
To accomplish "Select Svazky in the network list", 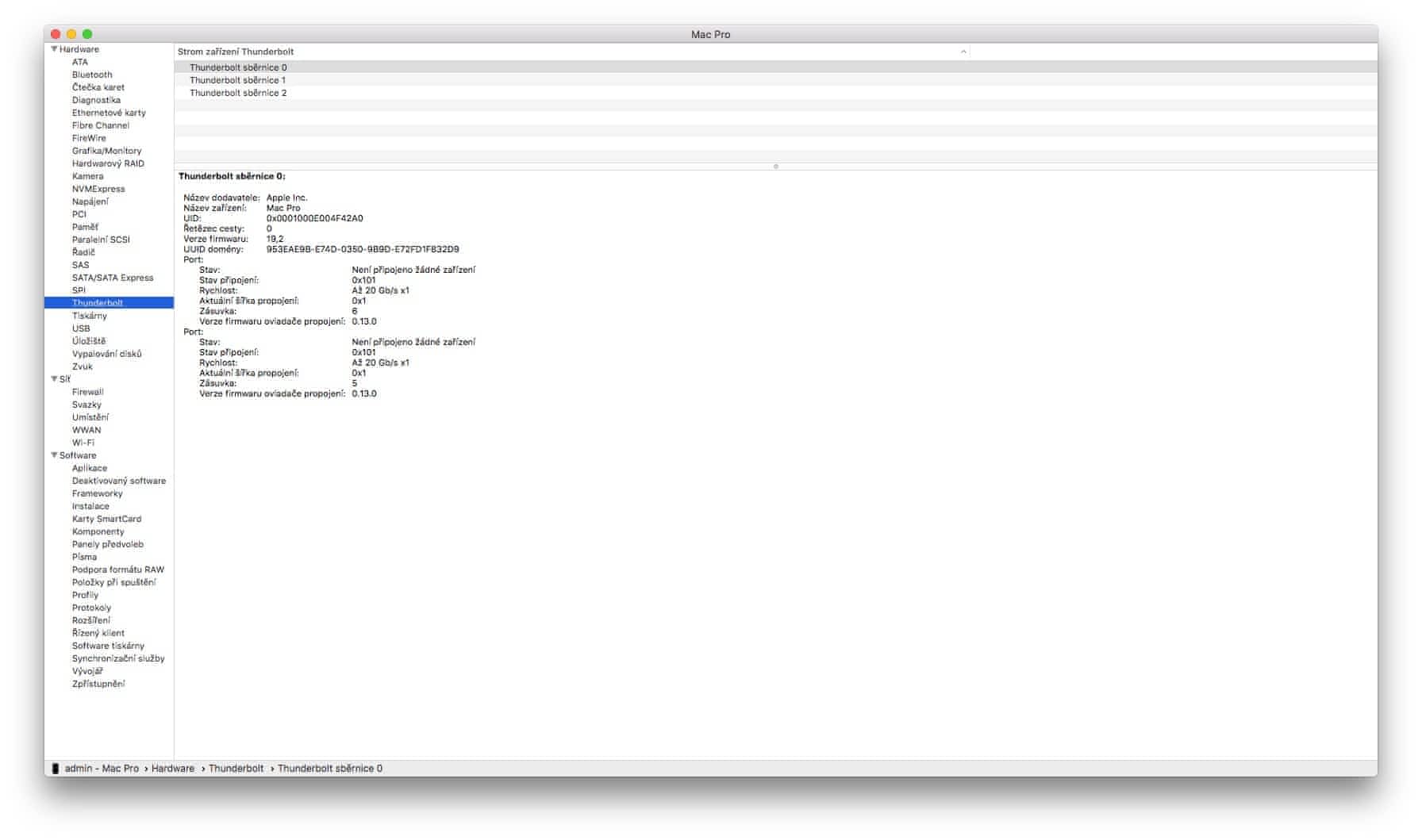I will coord(86,405).
